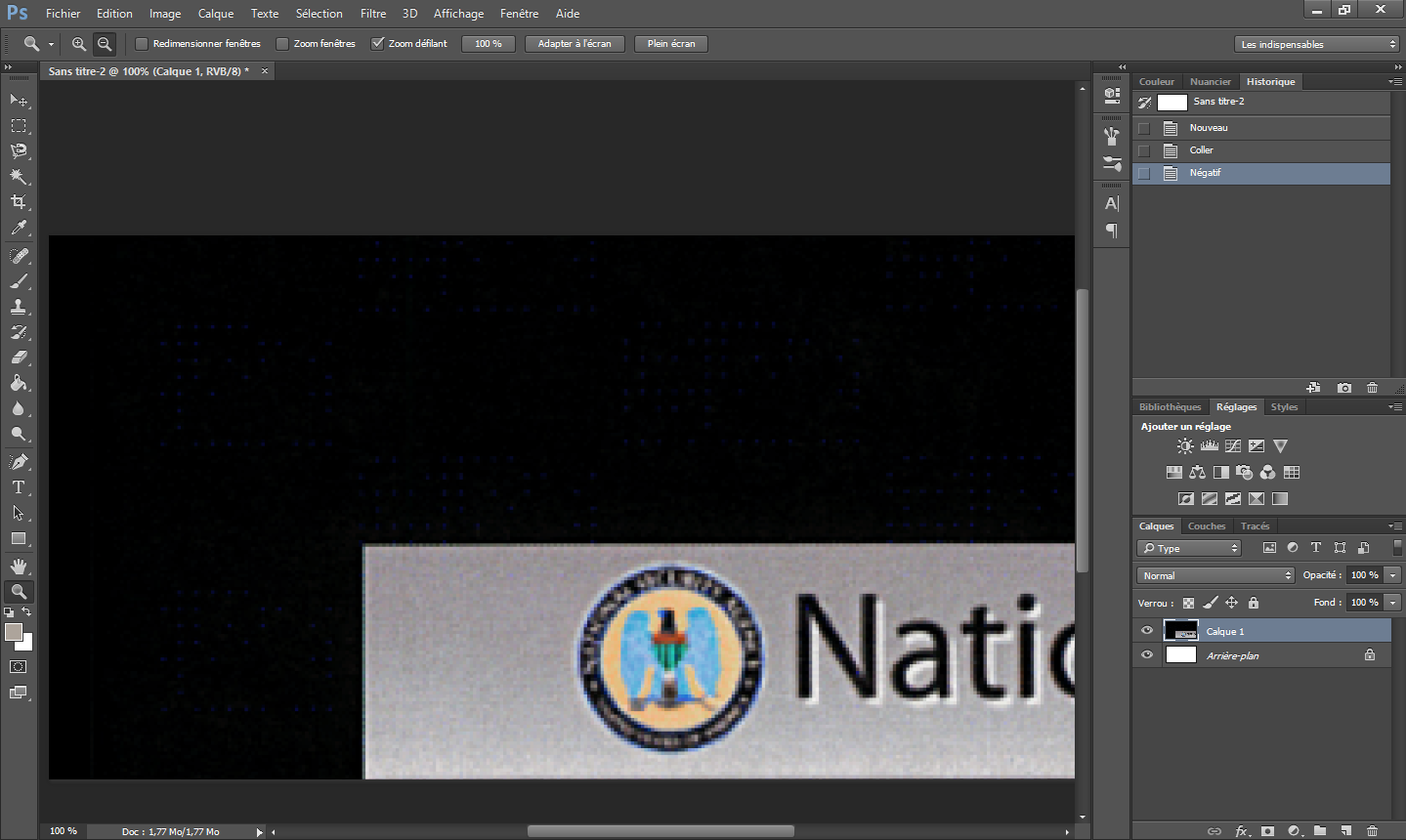Open the Layers panel flyout menu
Viewport: 1406px width, 840px height.
coord(1395,526)
